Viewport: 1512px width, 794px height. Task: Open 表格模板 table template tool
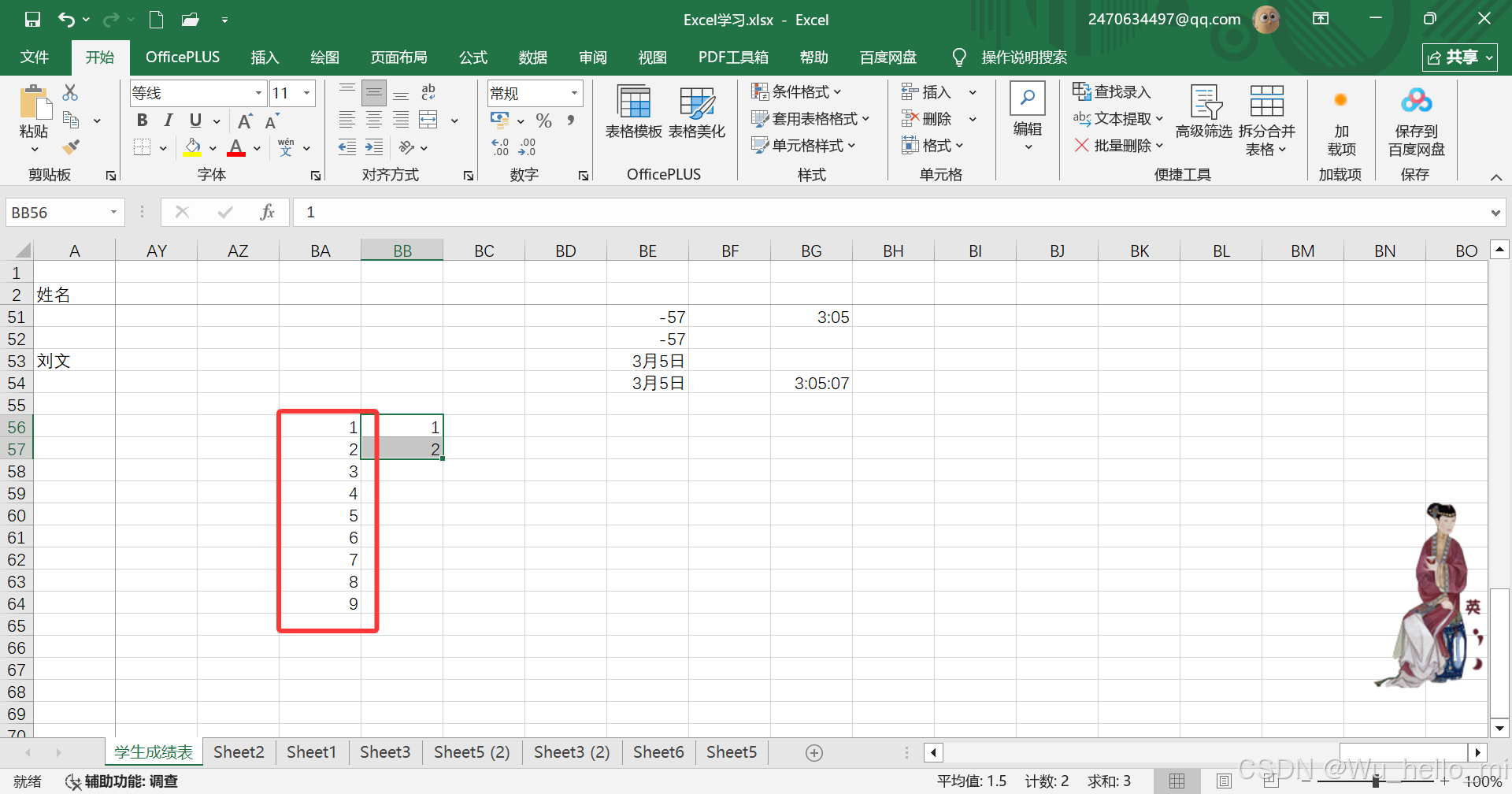tap(634, 113)
